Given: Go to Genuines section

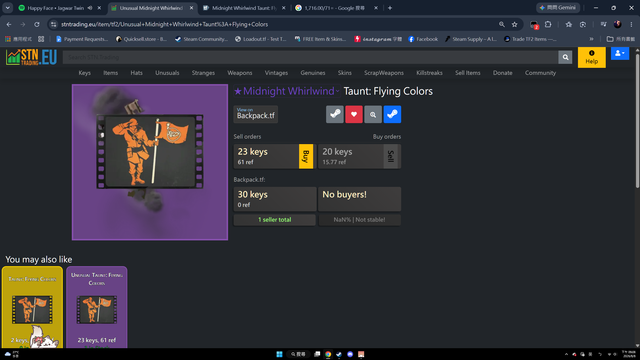Looking at the screenshot, I should click(x=313, y=73).
